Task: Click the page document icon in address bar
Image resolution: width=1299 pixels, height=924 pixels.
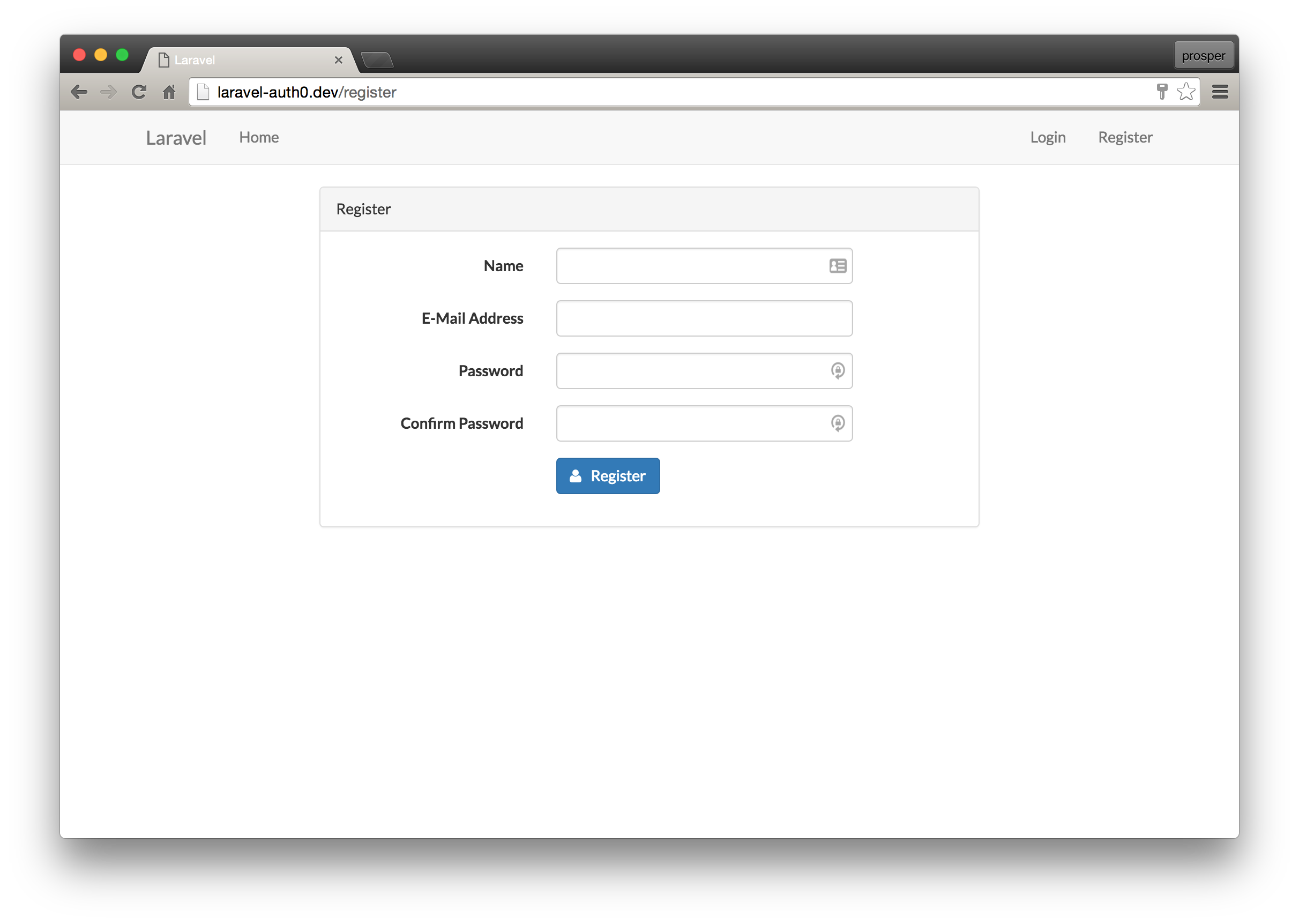Action: coord(203,92)
